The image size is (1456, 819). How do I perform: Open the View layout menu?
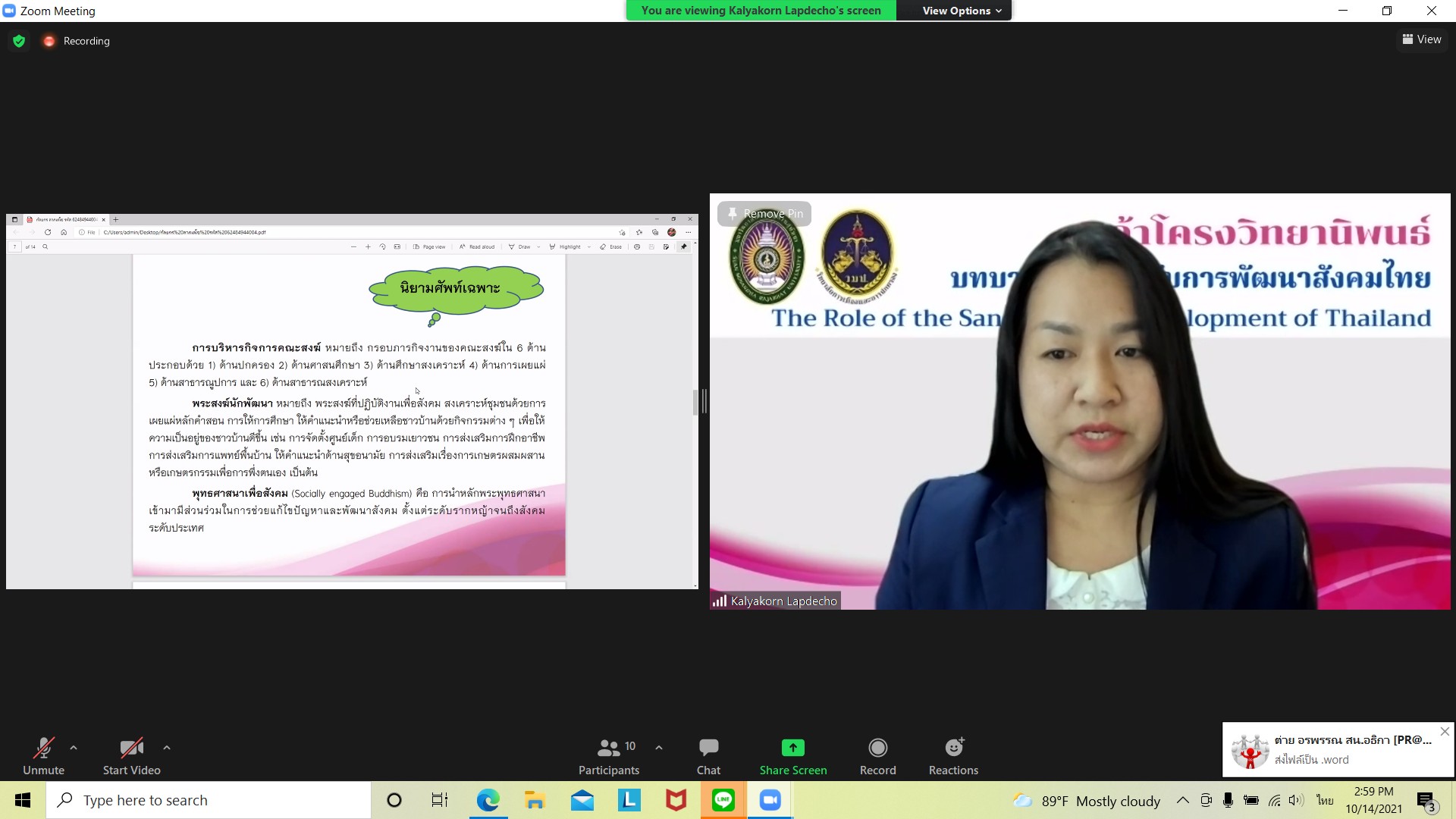[x=1422, y=39]
